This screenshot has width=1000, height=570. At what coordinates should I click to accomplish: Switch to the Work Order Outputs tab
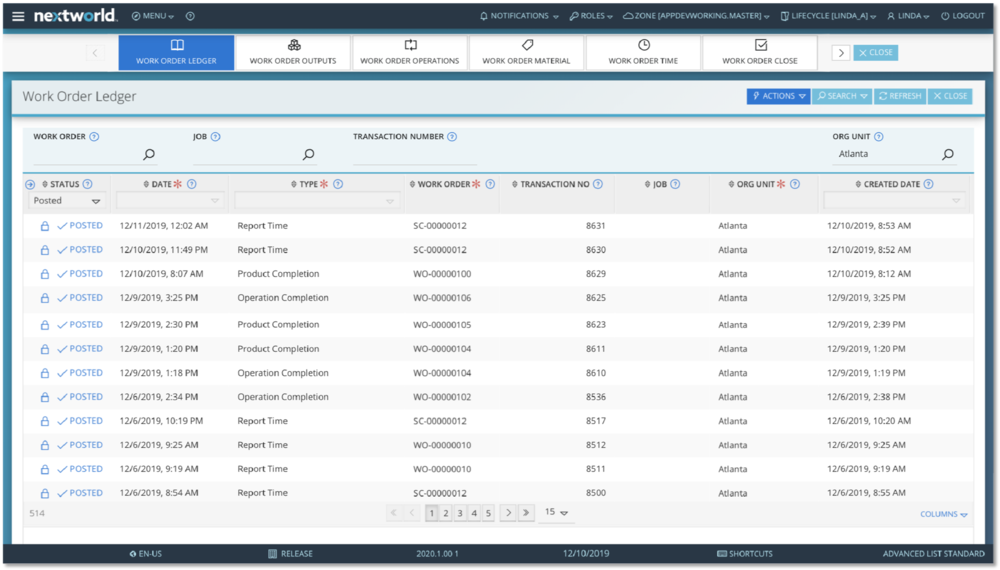pyautogui.click(x=293, y=53)
